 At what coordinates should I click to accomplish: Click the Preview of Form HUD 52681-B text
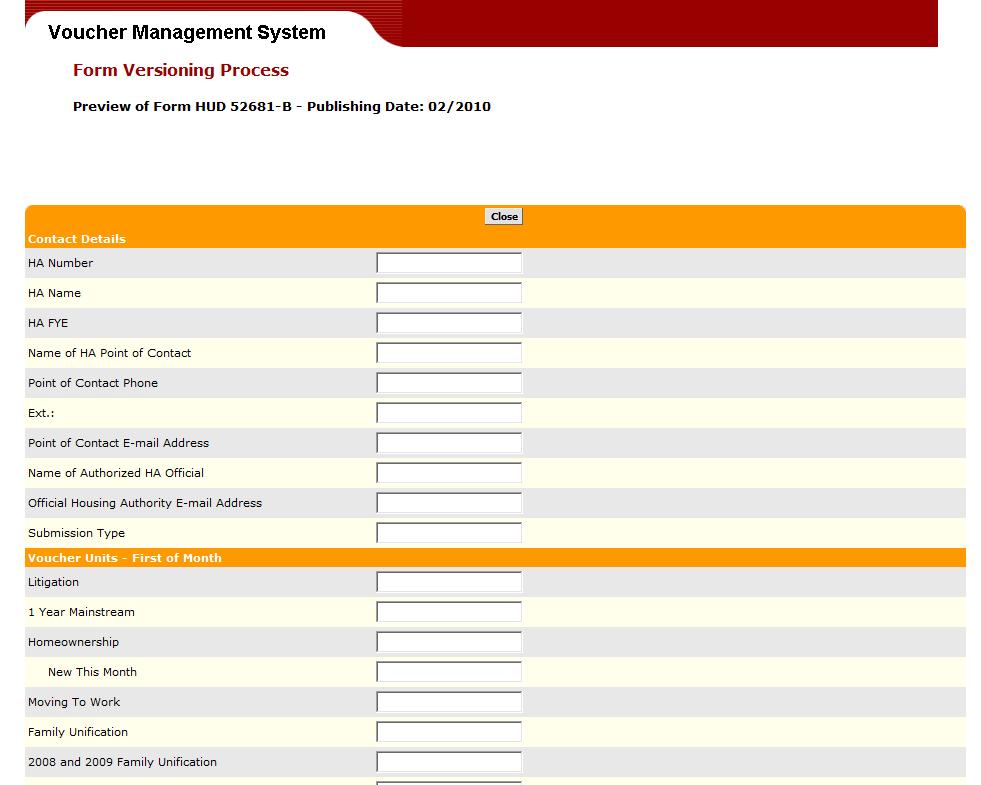282,106
